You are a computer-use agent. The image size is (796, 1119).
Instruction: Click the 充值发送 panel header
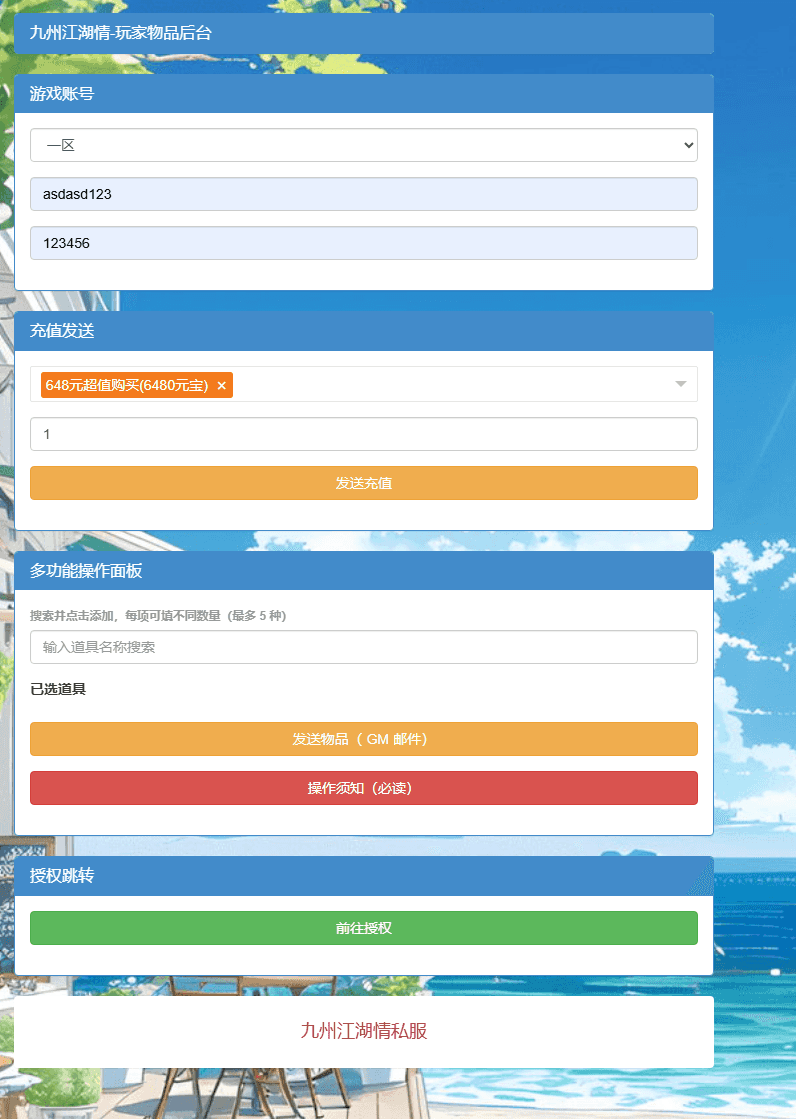[363, 330]
